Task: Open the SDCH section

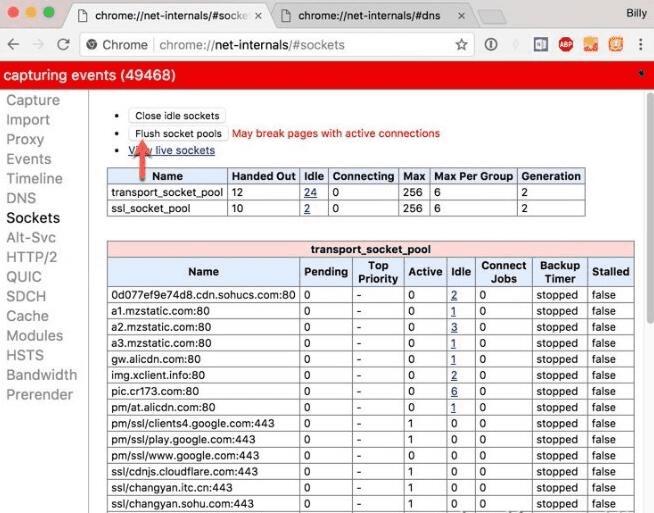Action: tap(26, 296)
